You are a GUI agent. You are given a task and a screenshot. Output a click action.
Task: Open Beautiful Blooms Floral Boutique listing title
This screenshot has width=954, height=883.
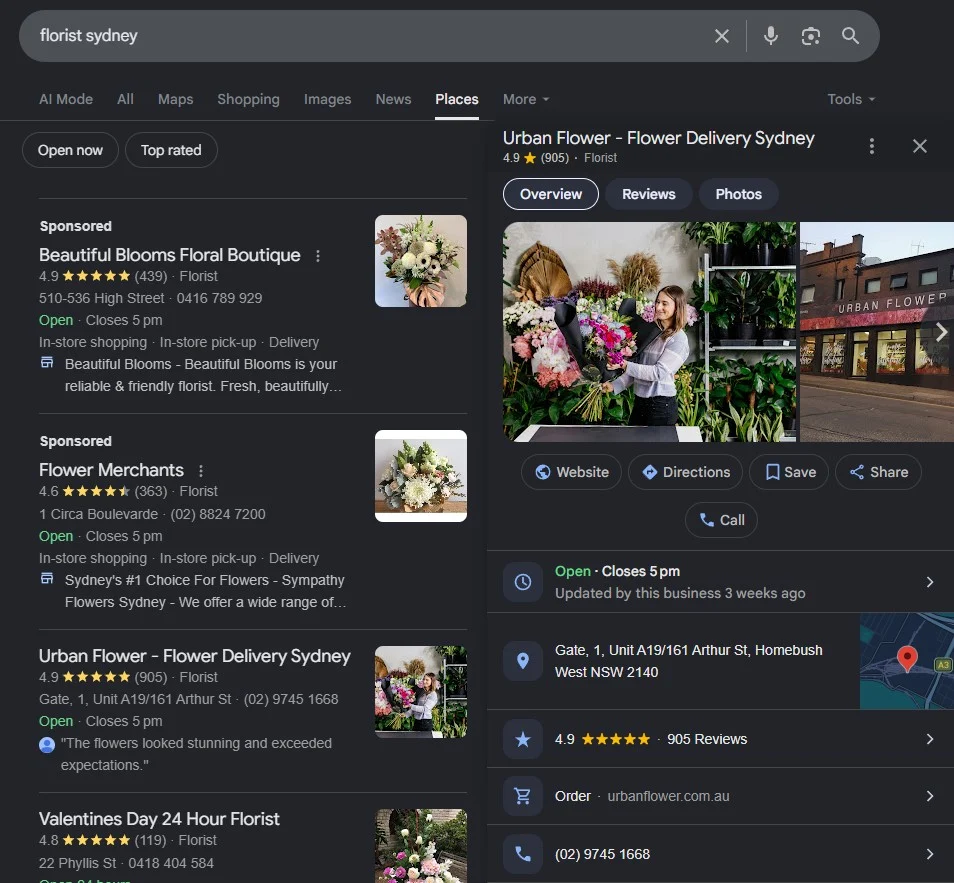tap(170, 255)
